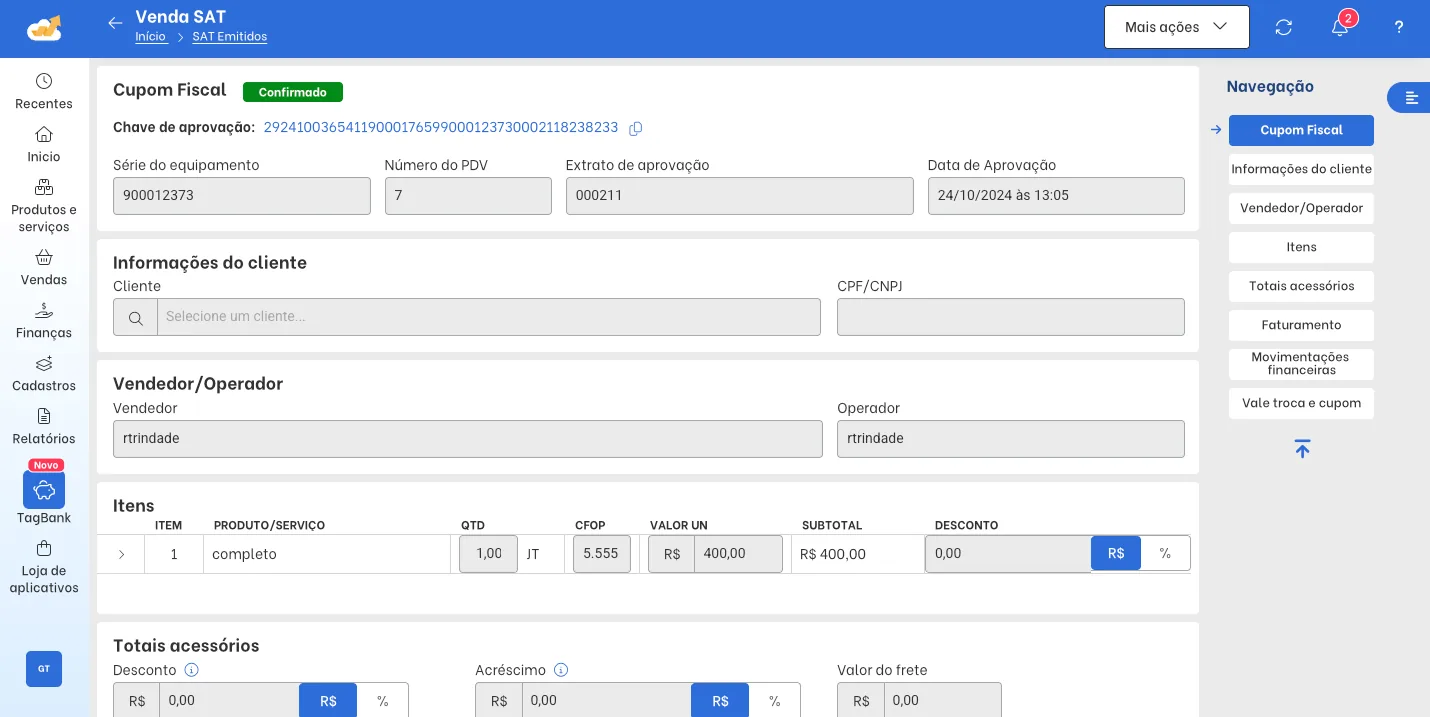Open TagBank piggy bank icon
This screenshot has height=717, width=1430.
[x=44, y=490]
